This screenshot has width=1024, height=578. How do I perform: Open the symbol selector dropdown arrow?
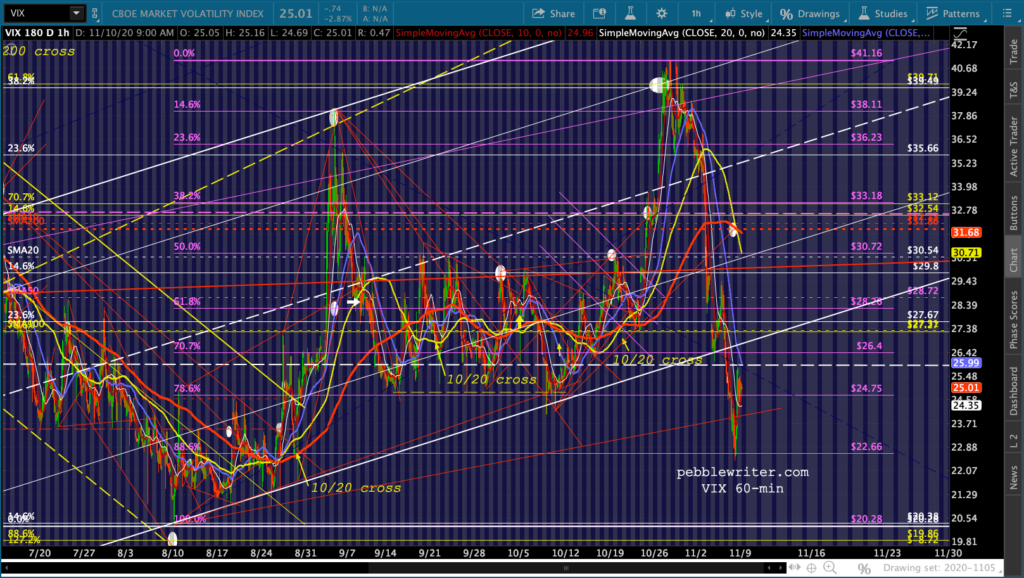click(76, 13)
